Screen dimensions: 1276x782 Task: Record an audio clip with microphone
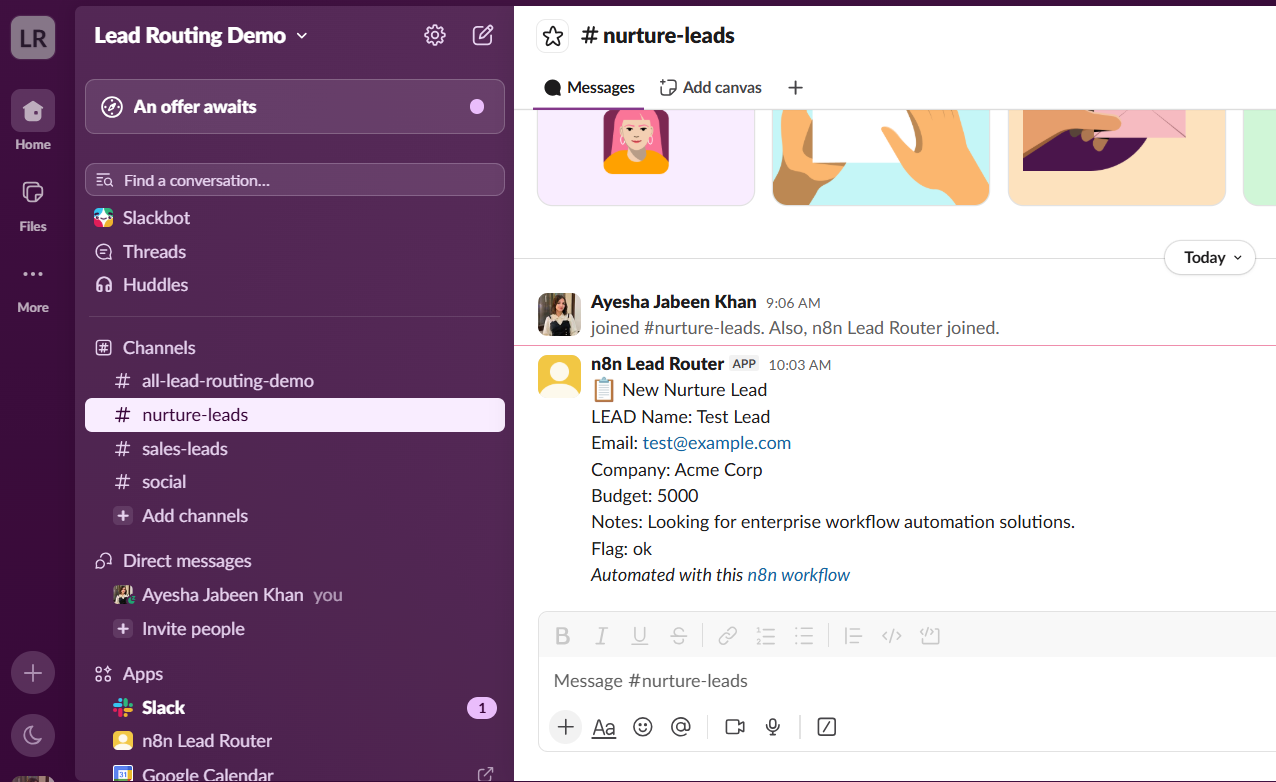click(773, 727)
